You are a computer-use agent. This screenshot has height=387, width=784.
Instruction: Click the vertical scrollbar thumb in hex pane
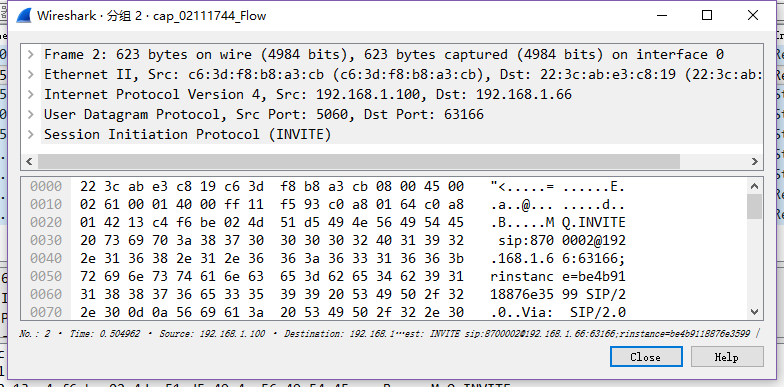point(755,206)
